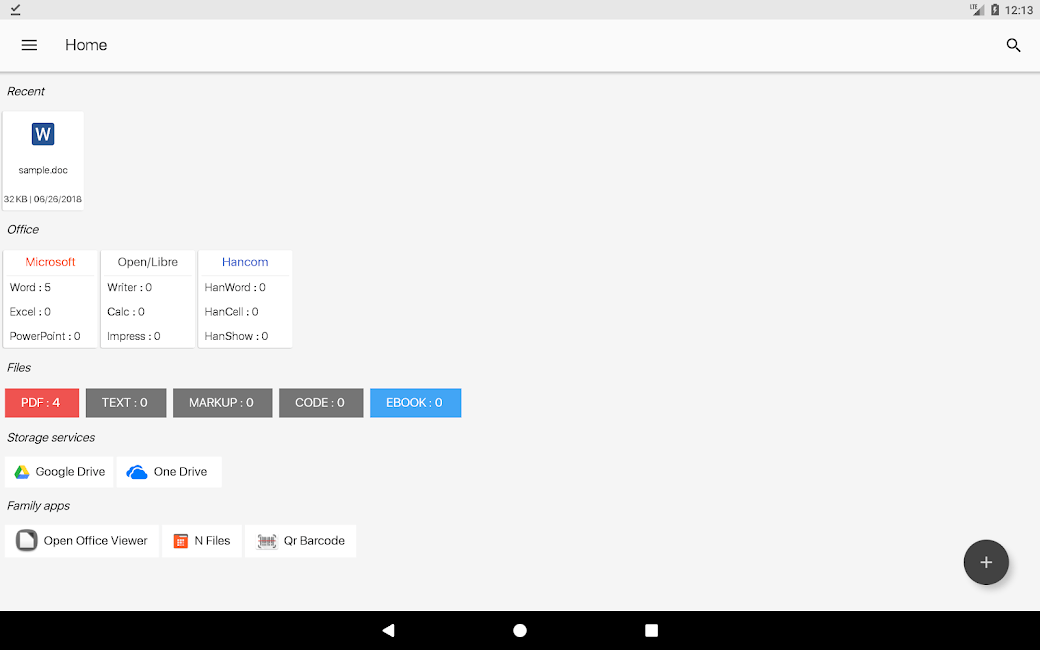Click the Microsoft card header
Screen dimensions: 1040x650
click(50, 262)
